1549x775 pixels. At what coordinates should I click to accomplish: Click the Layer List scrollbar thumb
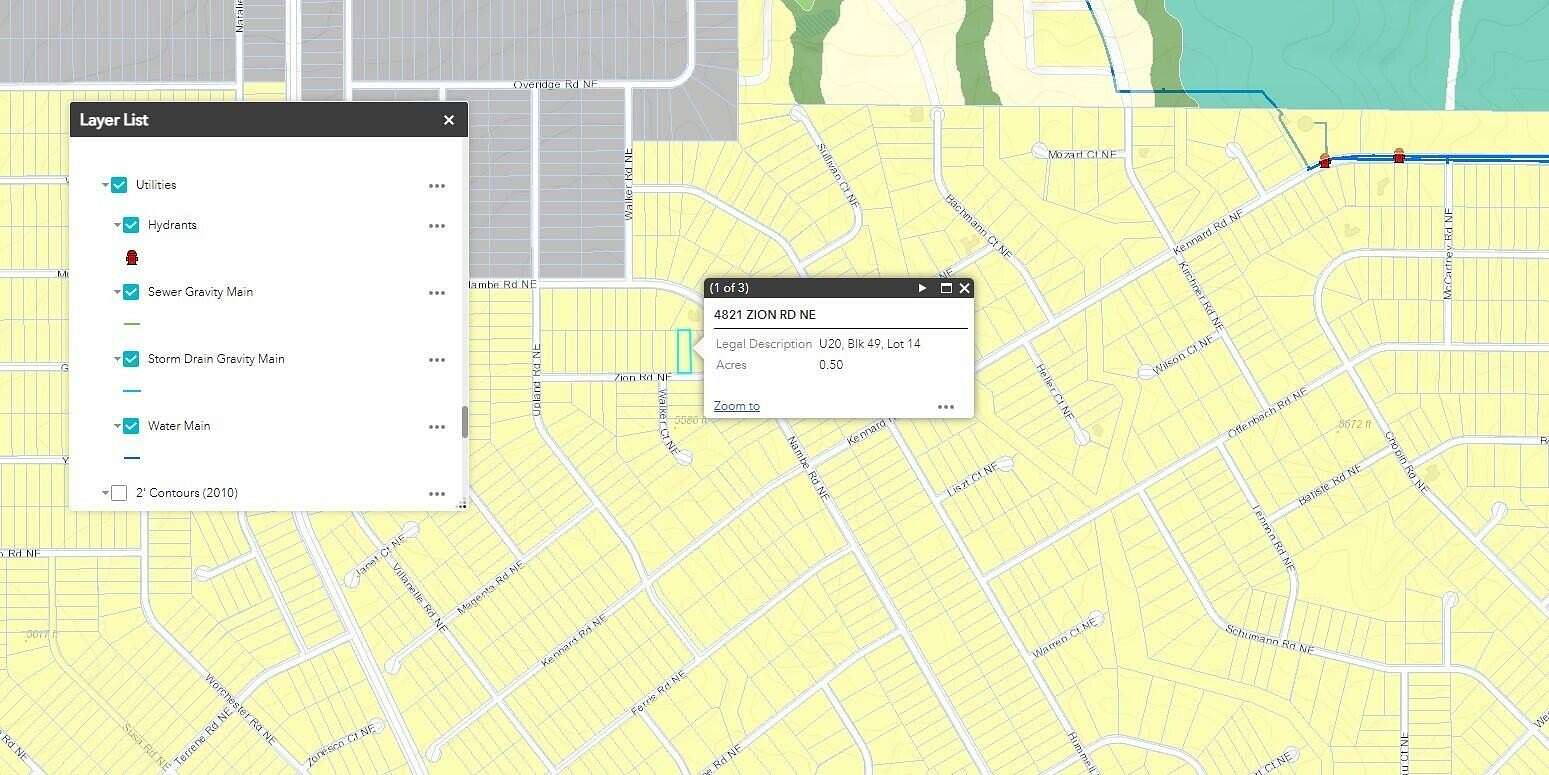point(464,422)
